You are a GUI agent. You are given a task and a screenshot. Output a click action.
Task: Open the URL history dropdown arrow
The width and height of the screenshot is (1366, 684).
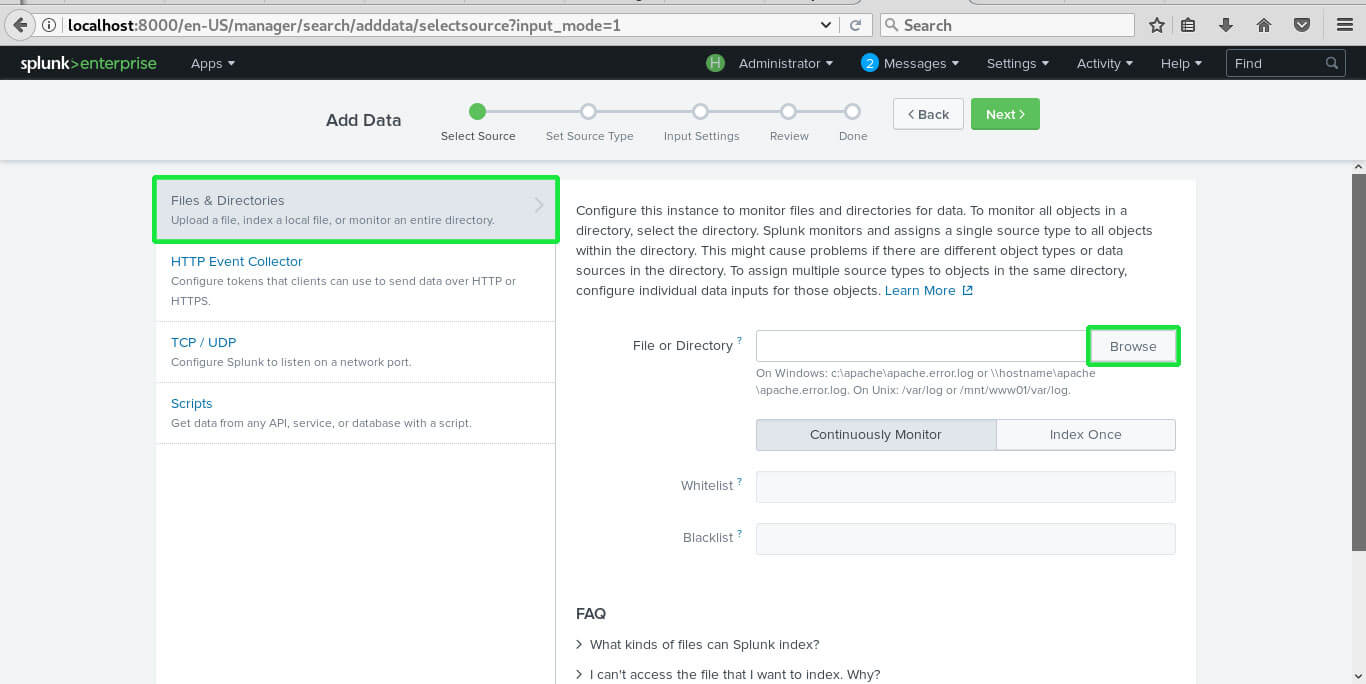pos(825,25)
